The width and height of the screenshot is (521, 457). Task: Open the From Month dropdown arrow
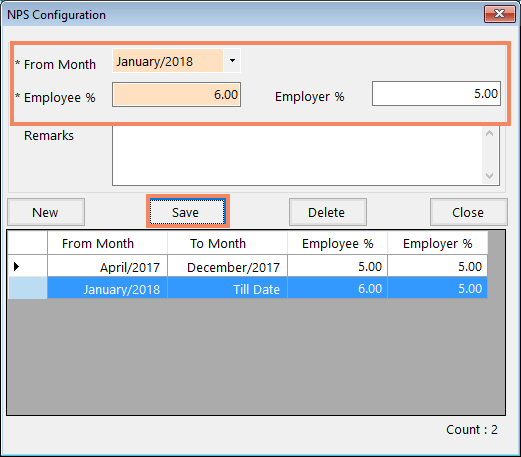click(x=232, y=61)
